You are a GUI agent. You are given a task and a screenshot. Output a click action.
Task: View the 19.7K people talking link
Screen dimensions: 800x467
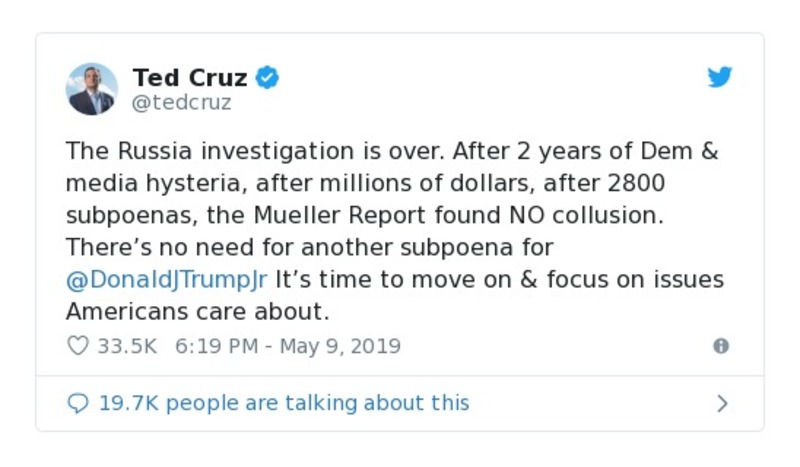[283, 403]
